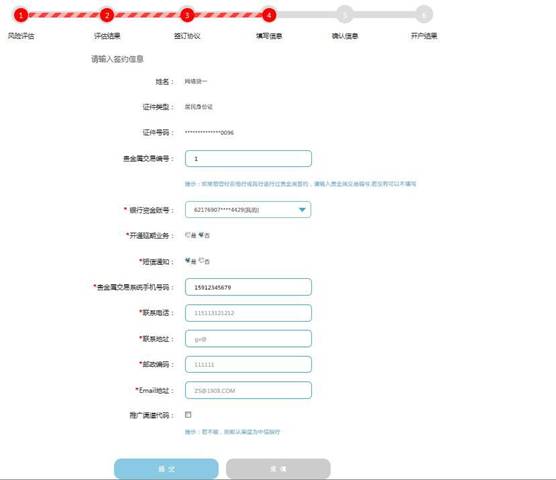Click step 2 circle 评估结果
Screen dimensions: 556x480
coord(107,15)
